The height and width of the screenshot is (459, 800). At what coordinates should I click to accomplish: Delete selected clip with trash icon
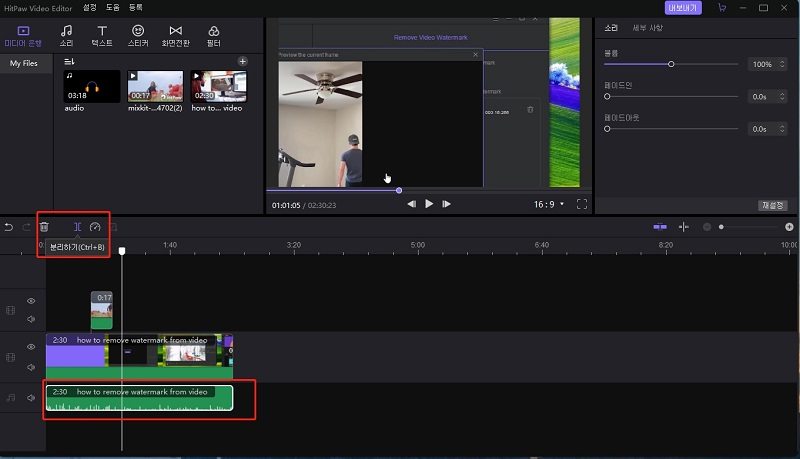(44, 227)
